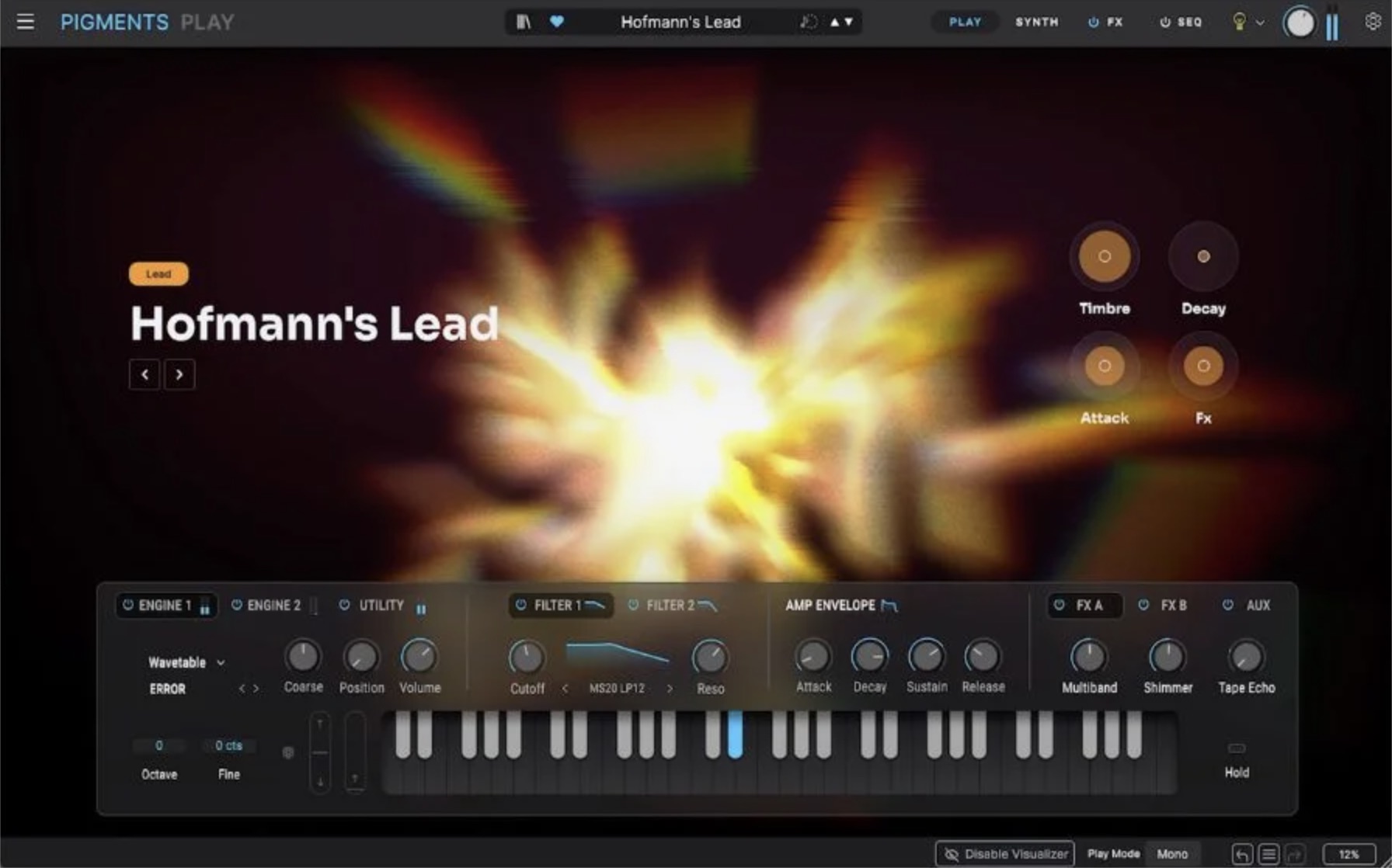
Task: Click the Fine tune cents field
Action: tap(228, 745)
